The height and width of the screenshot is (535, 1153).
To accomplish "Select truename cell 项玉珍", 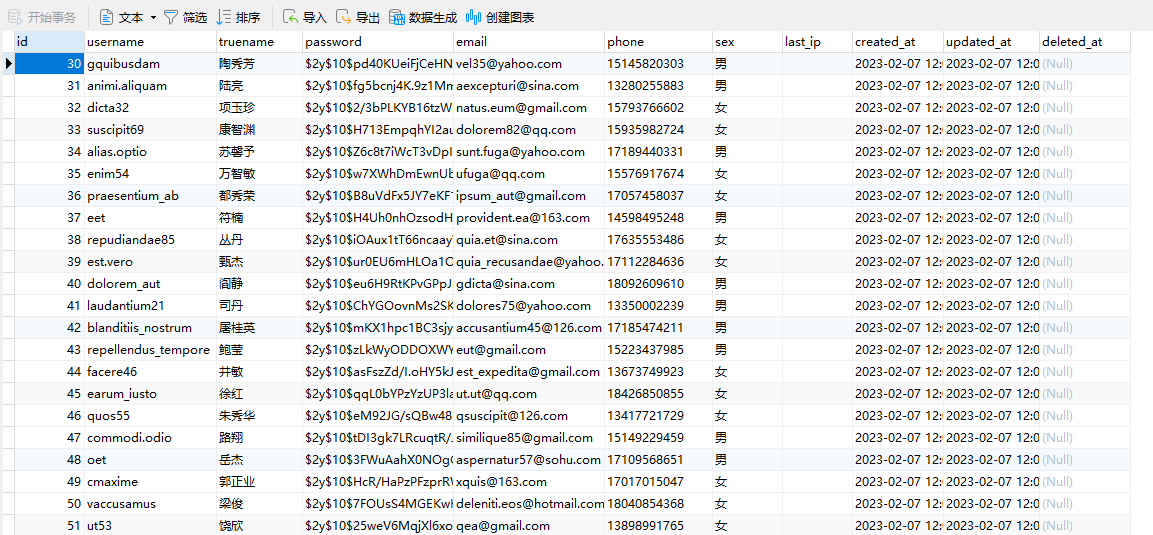I will (260, 108).
